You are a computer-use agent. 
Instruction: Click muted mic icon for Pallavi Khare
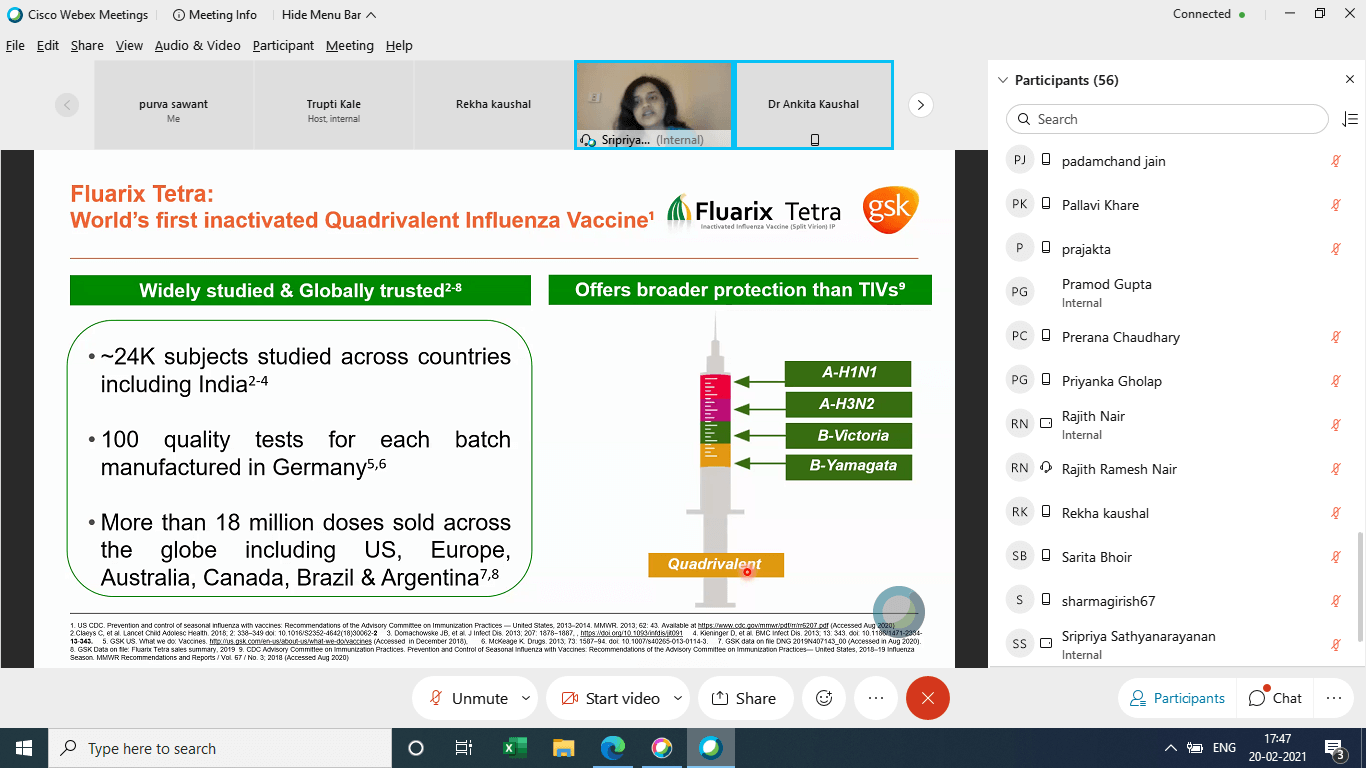point(1335,205)
